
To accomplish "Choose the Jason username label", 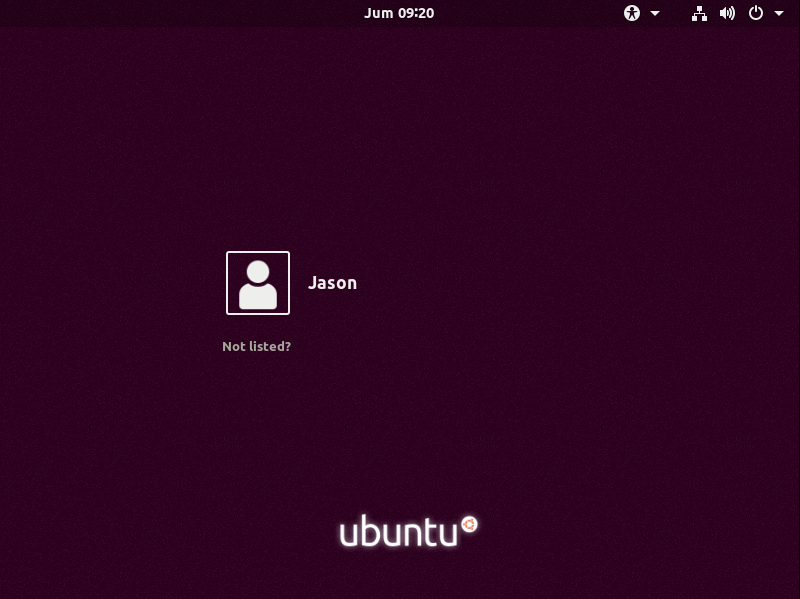I will click(x=332, y=283).
